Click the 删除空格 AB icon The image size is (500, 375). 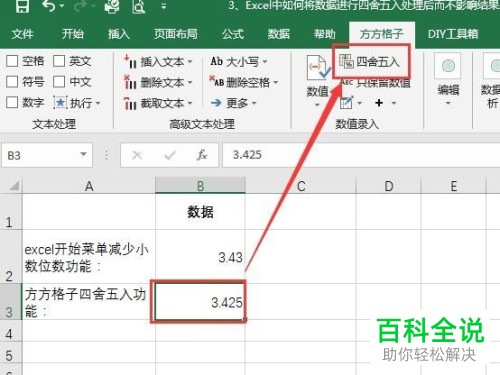216,81
